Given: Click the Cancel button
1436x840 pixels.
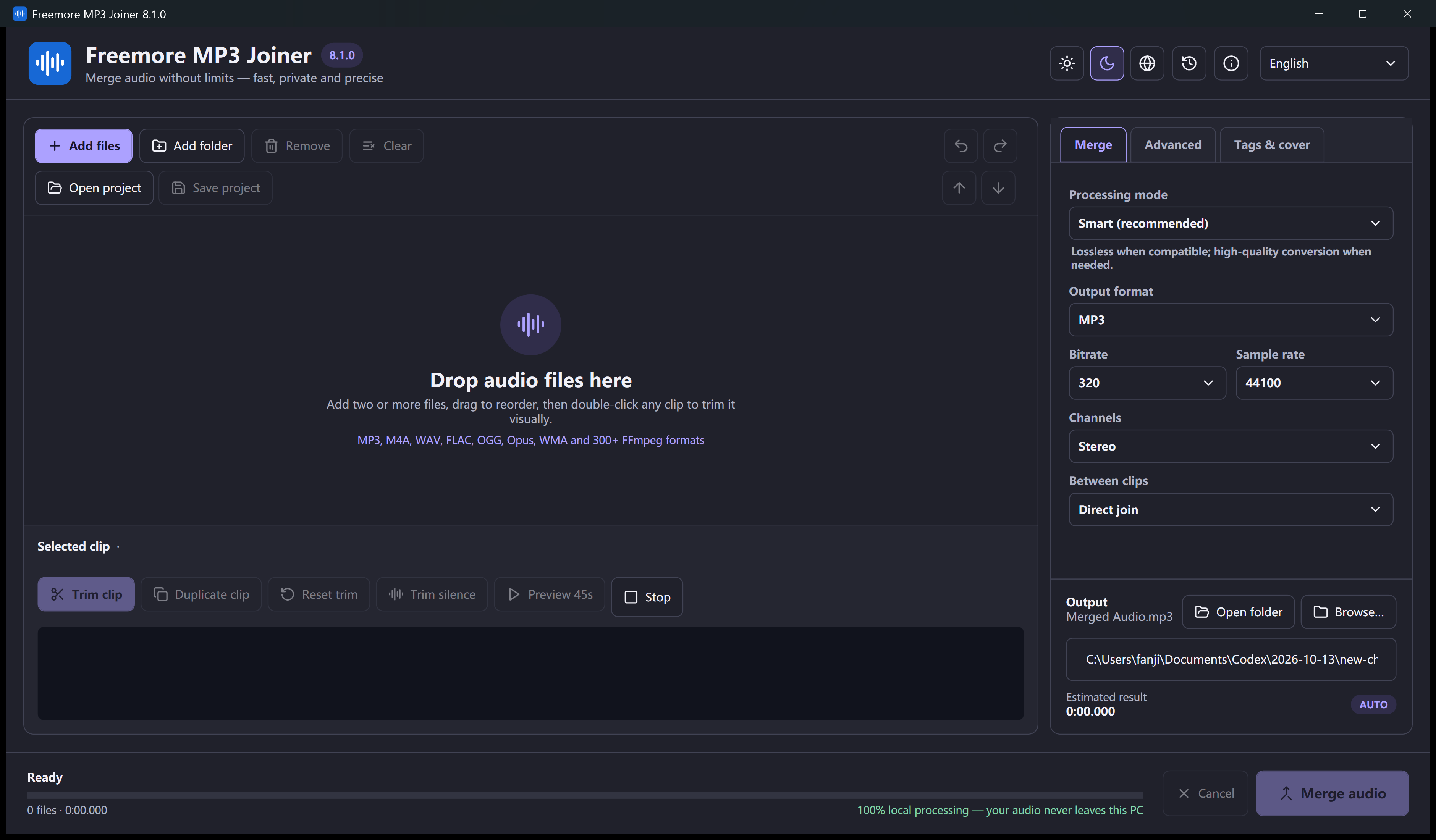Looking at the screenshot, I should coord(1206,793).
